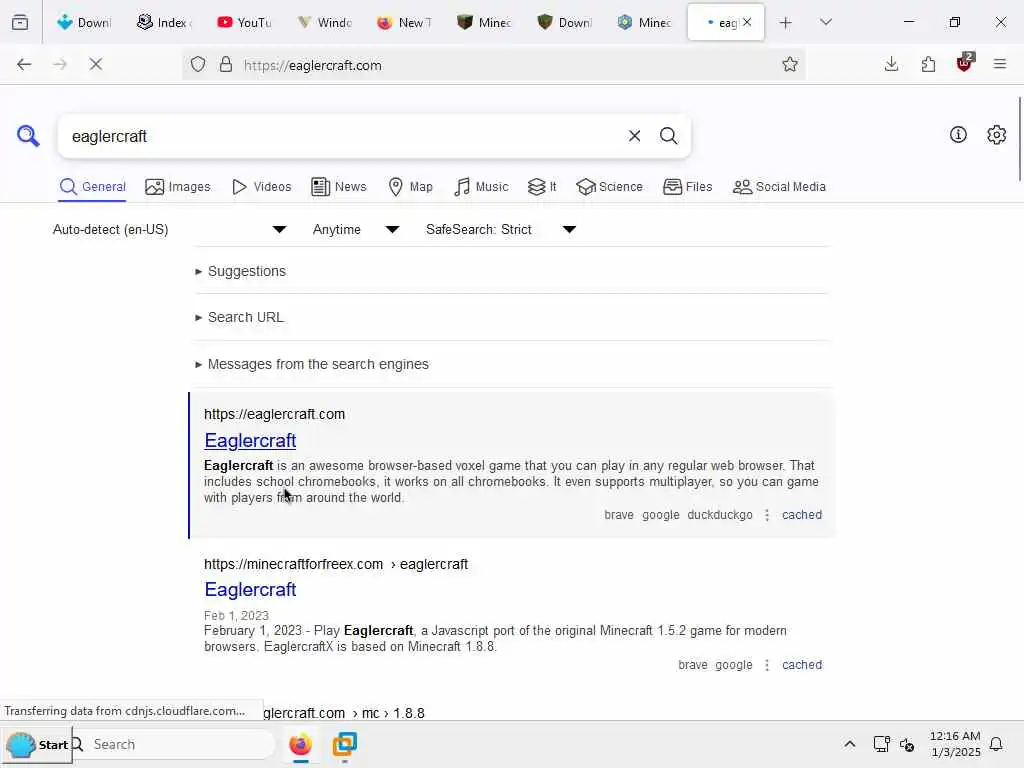Clear the eaglercraft search query
This screenshot has height=768, width=1024.
634,136
